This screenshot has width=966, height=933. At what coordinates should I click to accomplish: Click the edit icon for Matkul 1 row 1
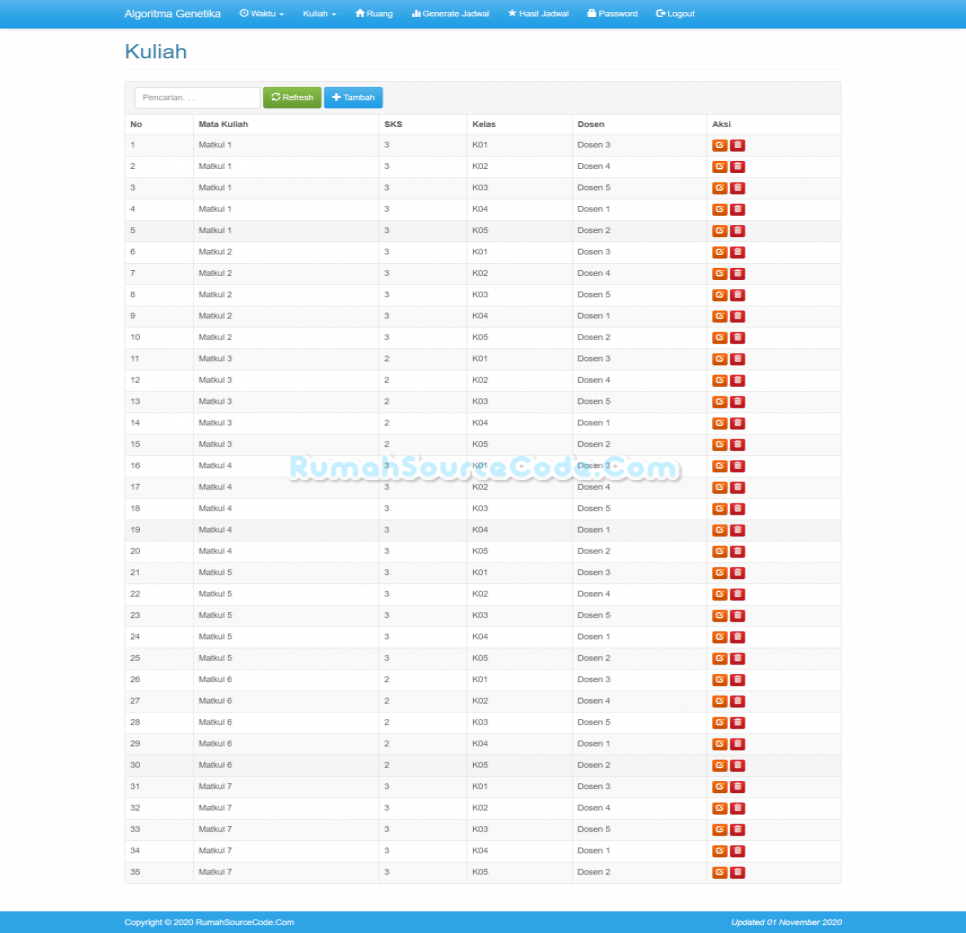click(719, 145)
